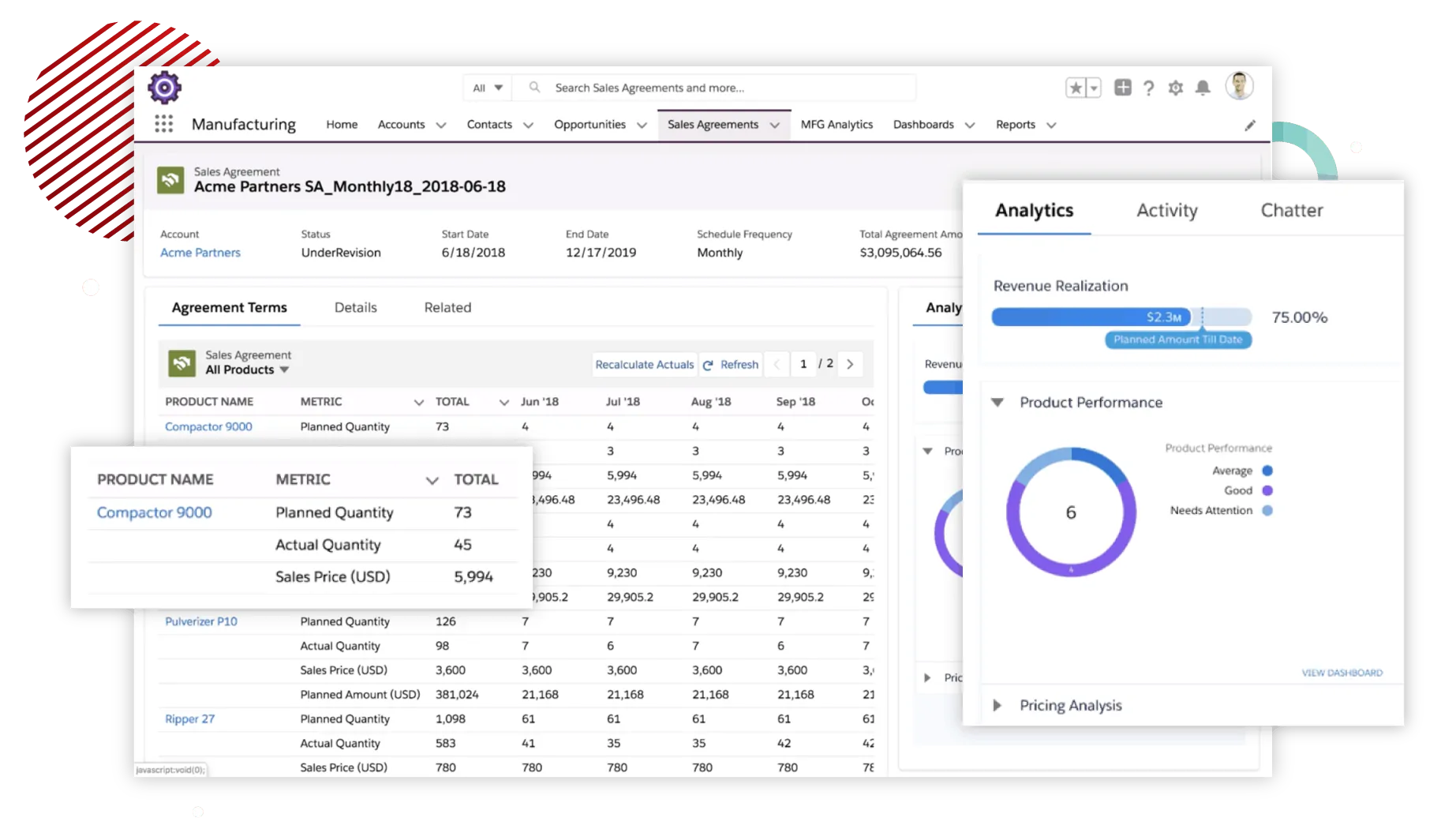This screenshot has width=1456, height=829.
Task: Click the UnderRevision status value
Action: 341,253
